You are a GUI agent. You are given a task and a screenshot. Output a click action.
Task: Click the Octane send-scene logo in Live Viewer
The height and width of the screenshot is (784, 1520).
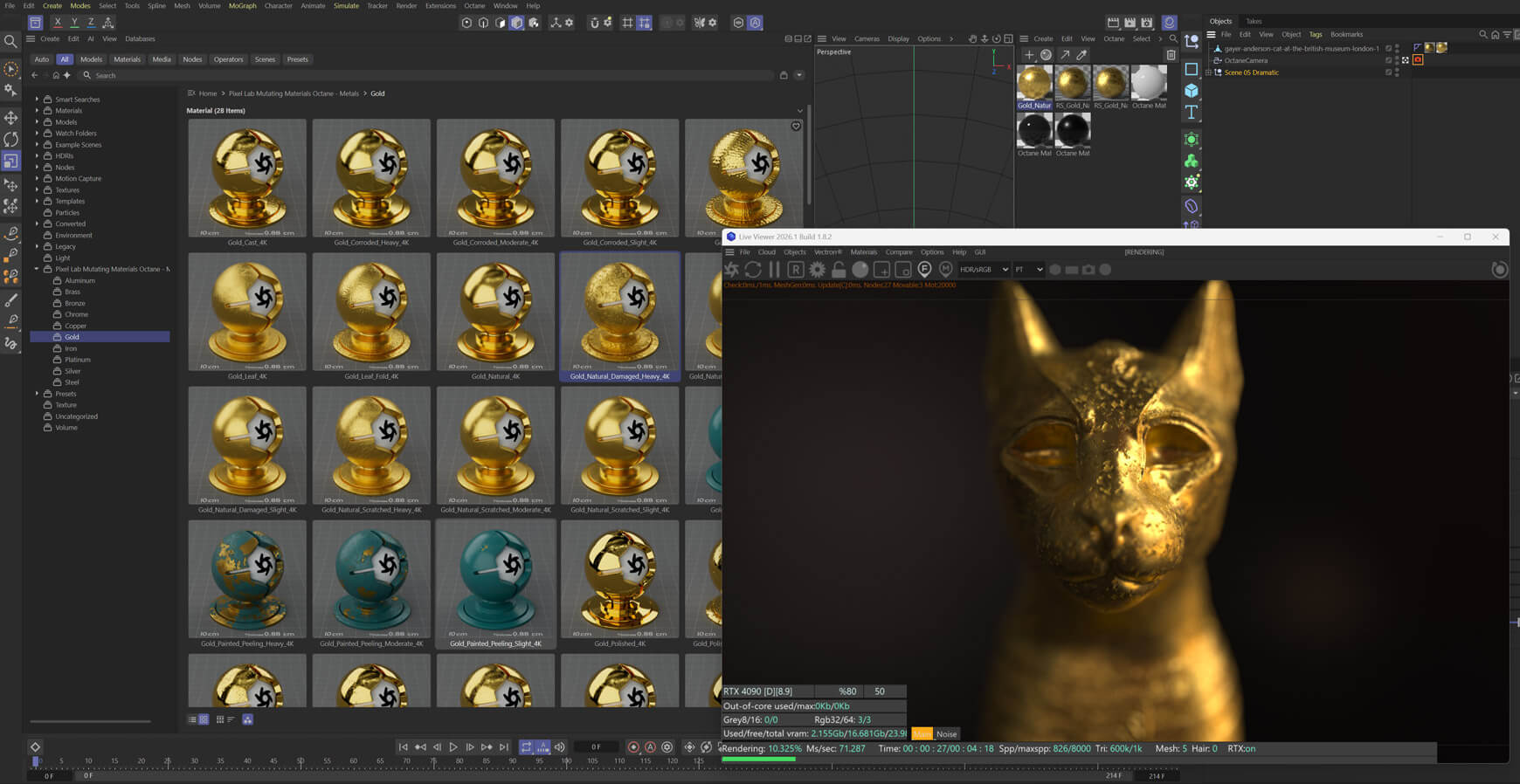pos(732,270)
